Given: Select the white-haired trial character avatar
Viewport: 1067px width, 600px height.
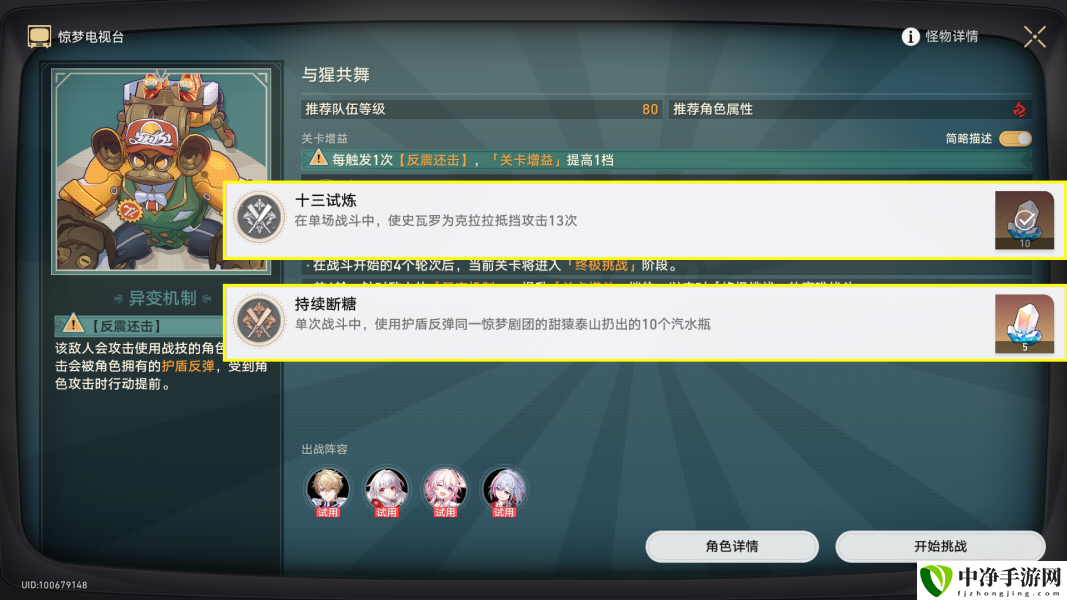Looking at the screenshot, I should coord(387,491).
